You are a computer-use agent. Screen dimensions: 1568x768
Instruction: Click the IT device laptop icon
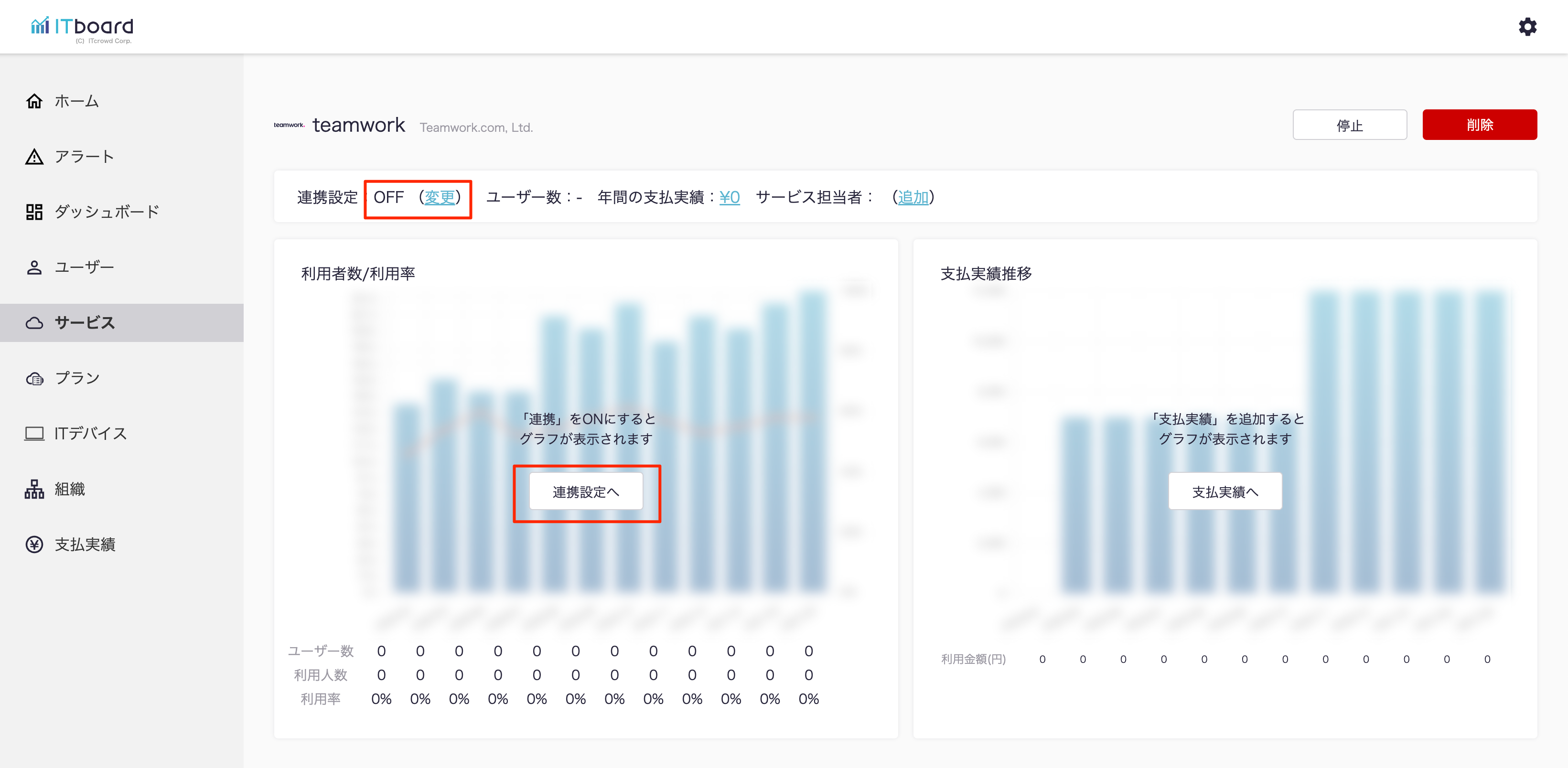34,434
